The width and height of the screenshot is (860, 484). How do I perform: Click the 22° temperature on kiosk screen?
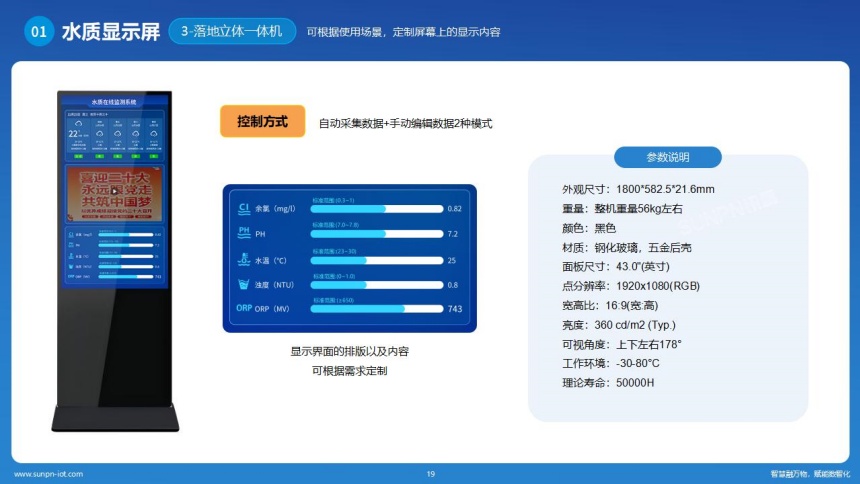(x=74, y=133)
